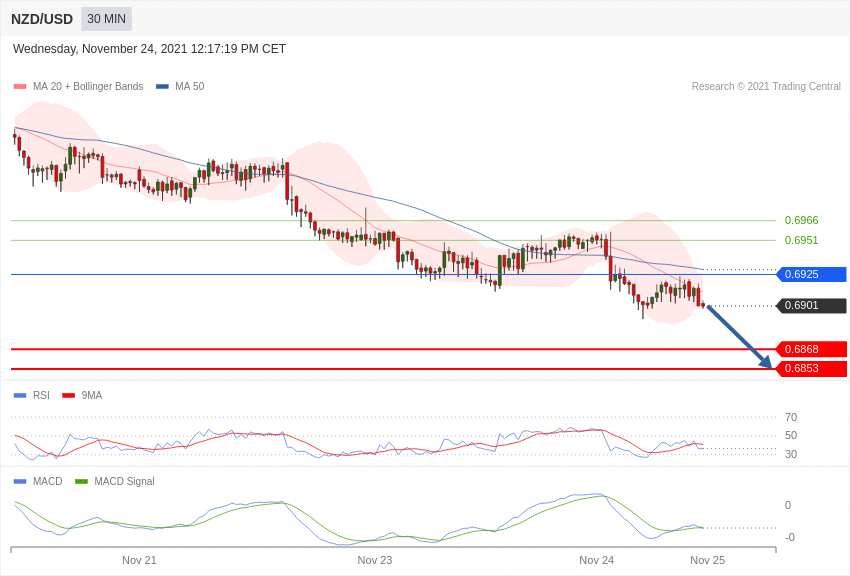Click the NZD/USD symbol title
Image resolution: width=850 pixels, height=576 pixels.
pos(42,19)
